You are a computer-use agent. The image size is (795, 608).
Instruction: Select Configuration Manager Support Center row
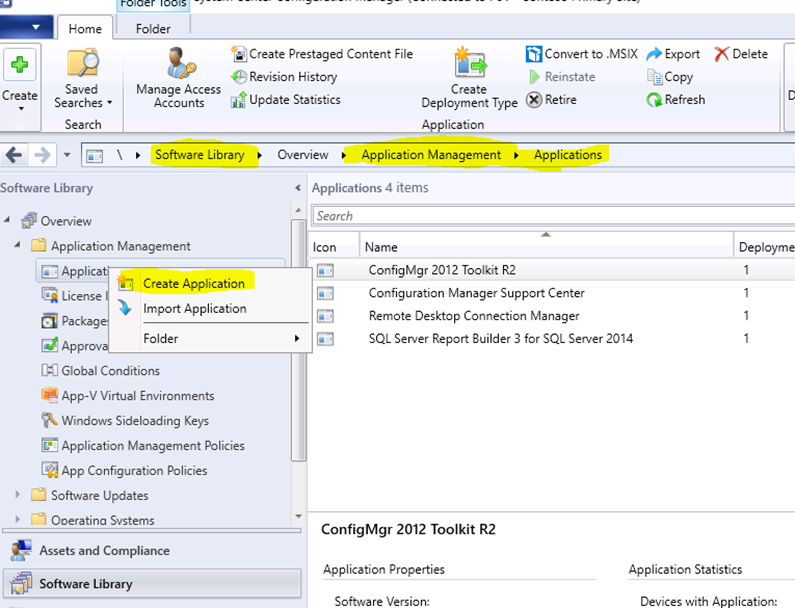click(x=552, y=293)
